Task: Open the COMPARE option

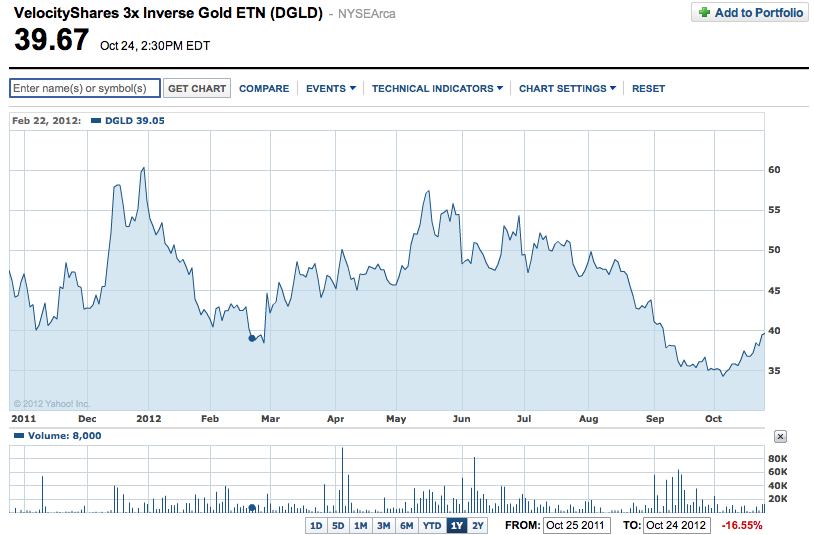Action: (264, 88)
